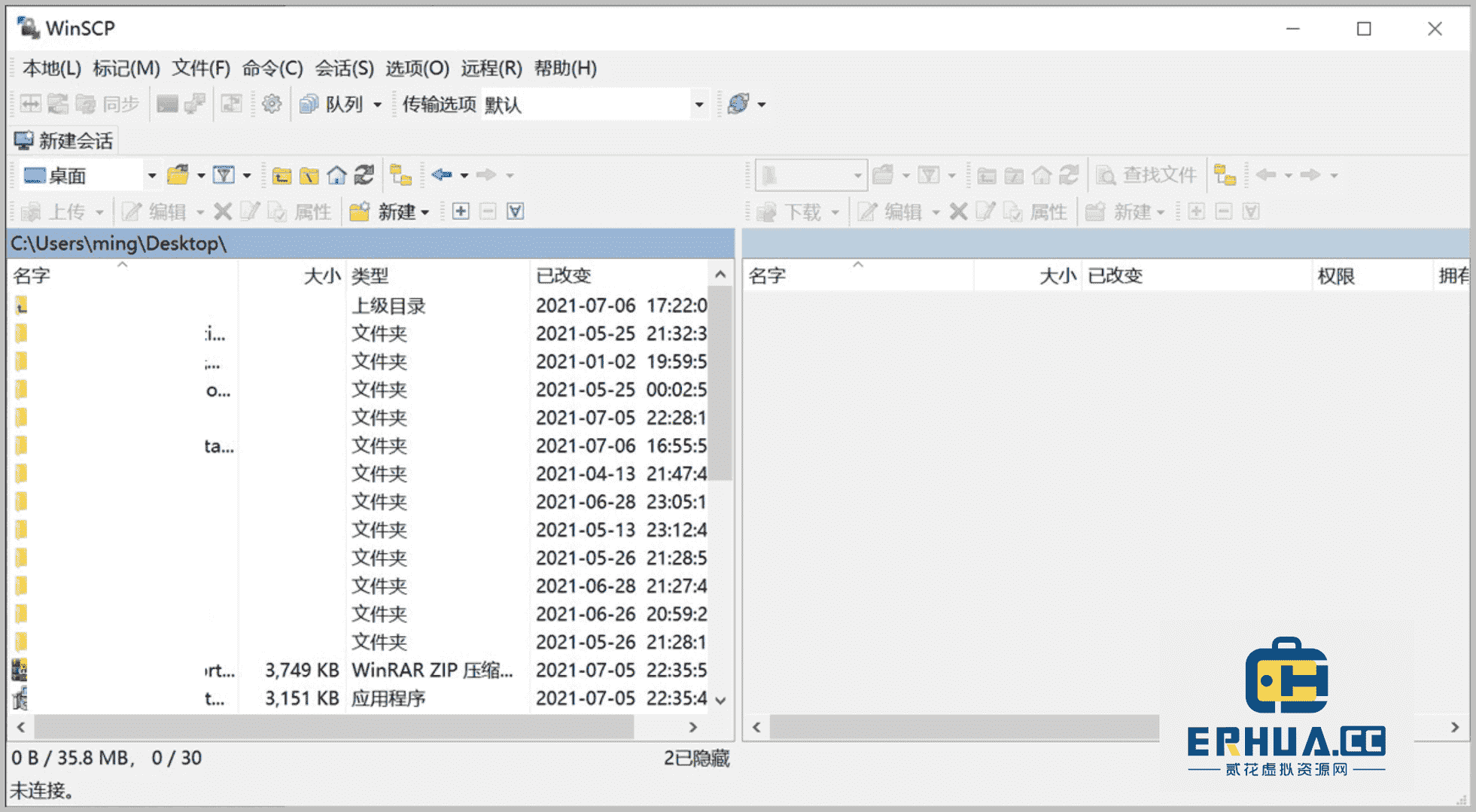Expand the local 新建 dropdown arrow
This screenshot has height=812, width=1476.
[x=425, y=212]
